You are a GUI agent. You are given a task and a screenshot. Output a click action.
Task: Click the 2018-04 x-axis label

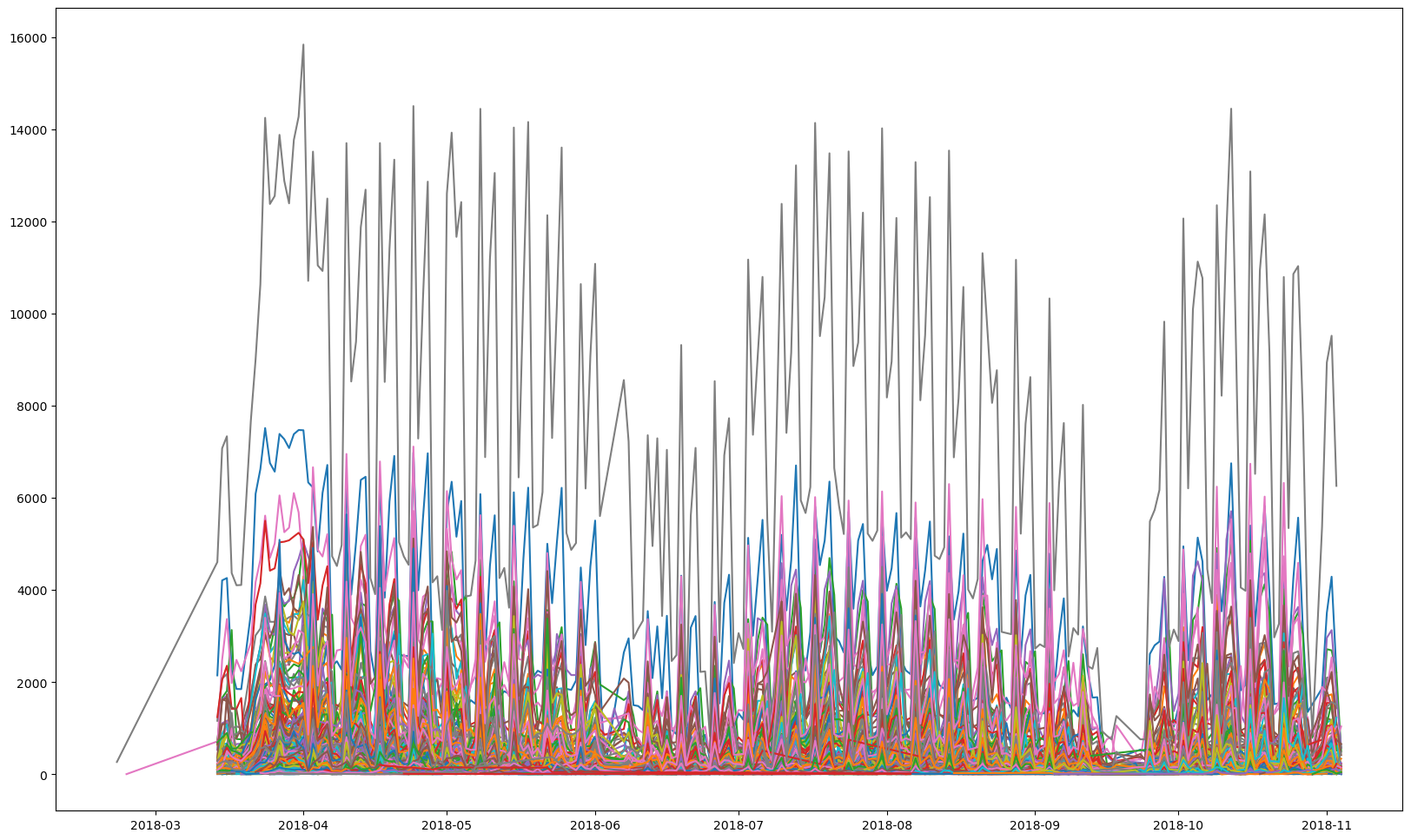[x=302, y=824]
